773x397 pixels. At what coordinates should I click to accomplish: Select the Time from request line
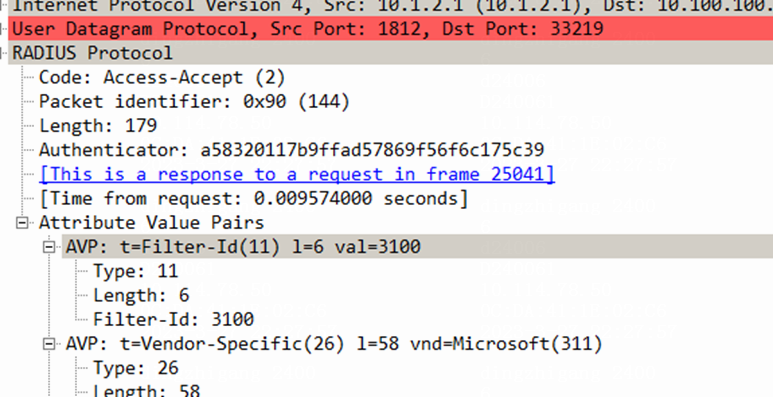click(253, 198)
